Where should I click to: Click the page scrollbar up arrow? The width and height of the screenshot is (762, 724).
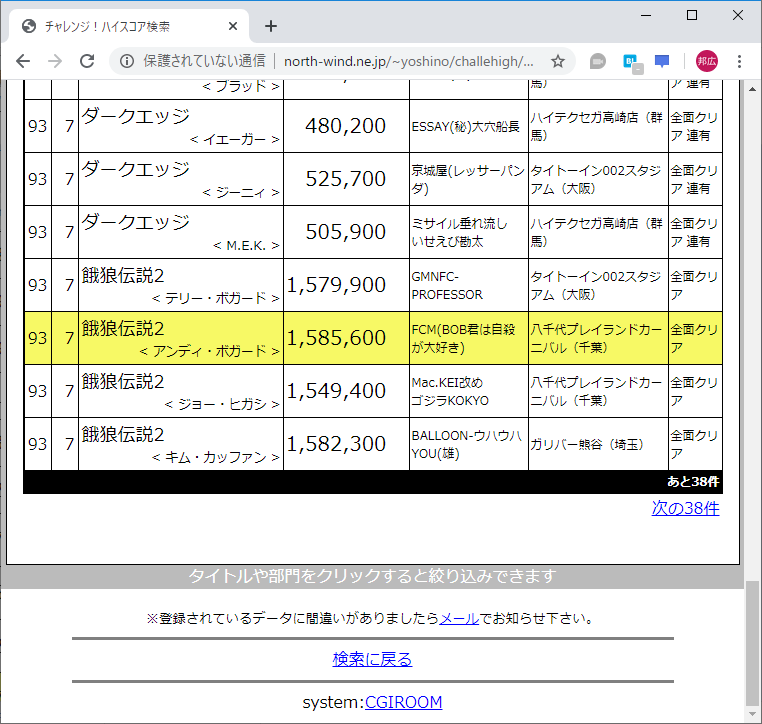pyautogui.click(x=752, y=88)
